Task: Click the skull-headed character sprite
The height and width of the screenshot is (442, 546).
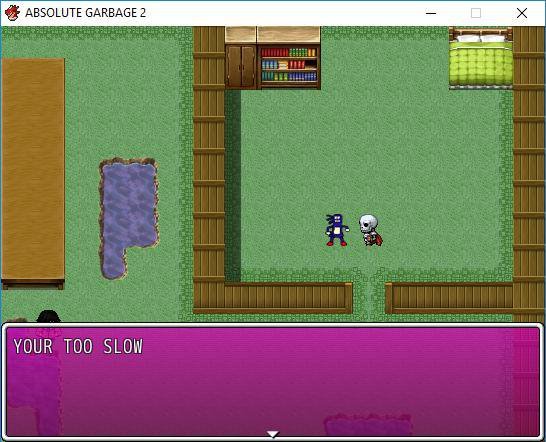Action: pyautogui.click(x=370, y=230)
